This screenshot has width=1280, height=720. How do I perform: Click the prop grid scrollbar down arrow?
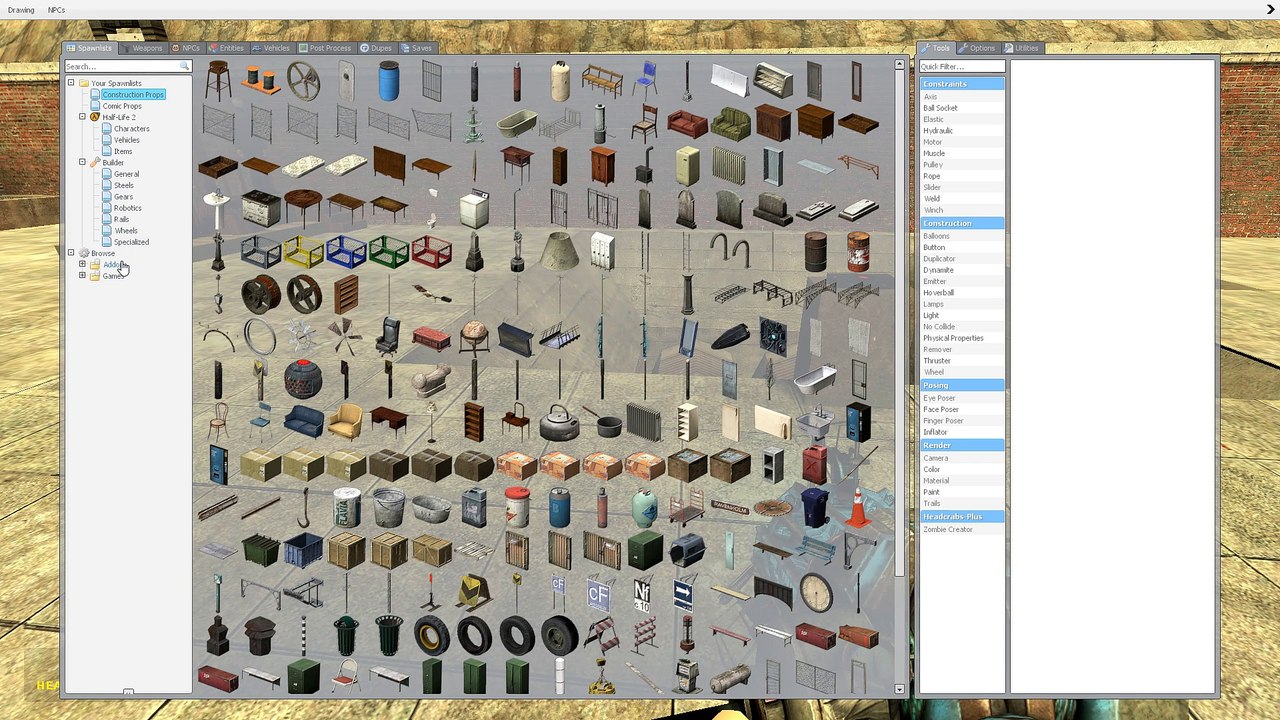tap(899, 689)
